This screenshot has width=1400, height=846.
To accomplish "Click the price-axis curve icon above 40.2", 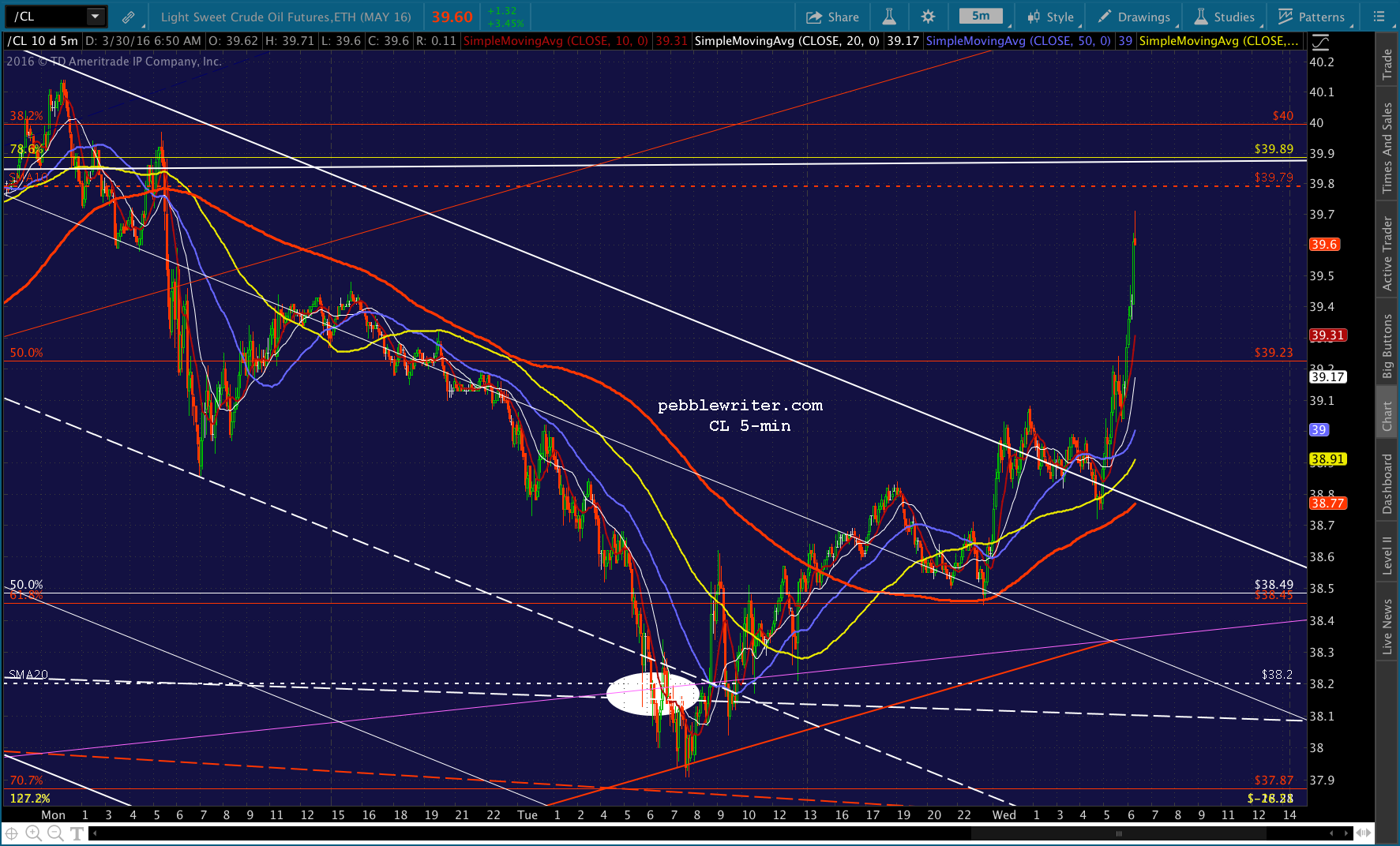I will [x=1319, y=42].
